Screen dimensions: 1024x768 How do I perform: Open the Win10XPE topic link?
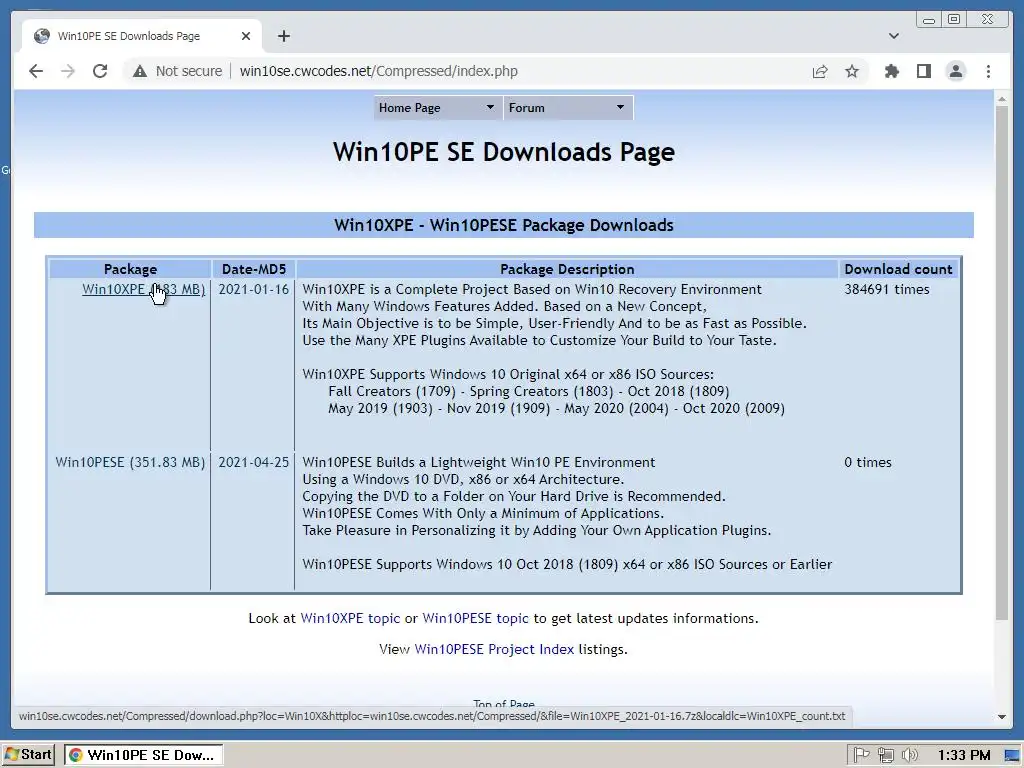pyautogui.click(x=350, y=618)
